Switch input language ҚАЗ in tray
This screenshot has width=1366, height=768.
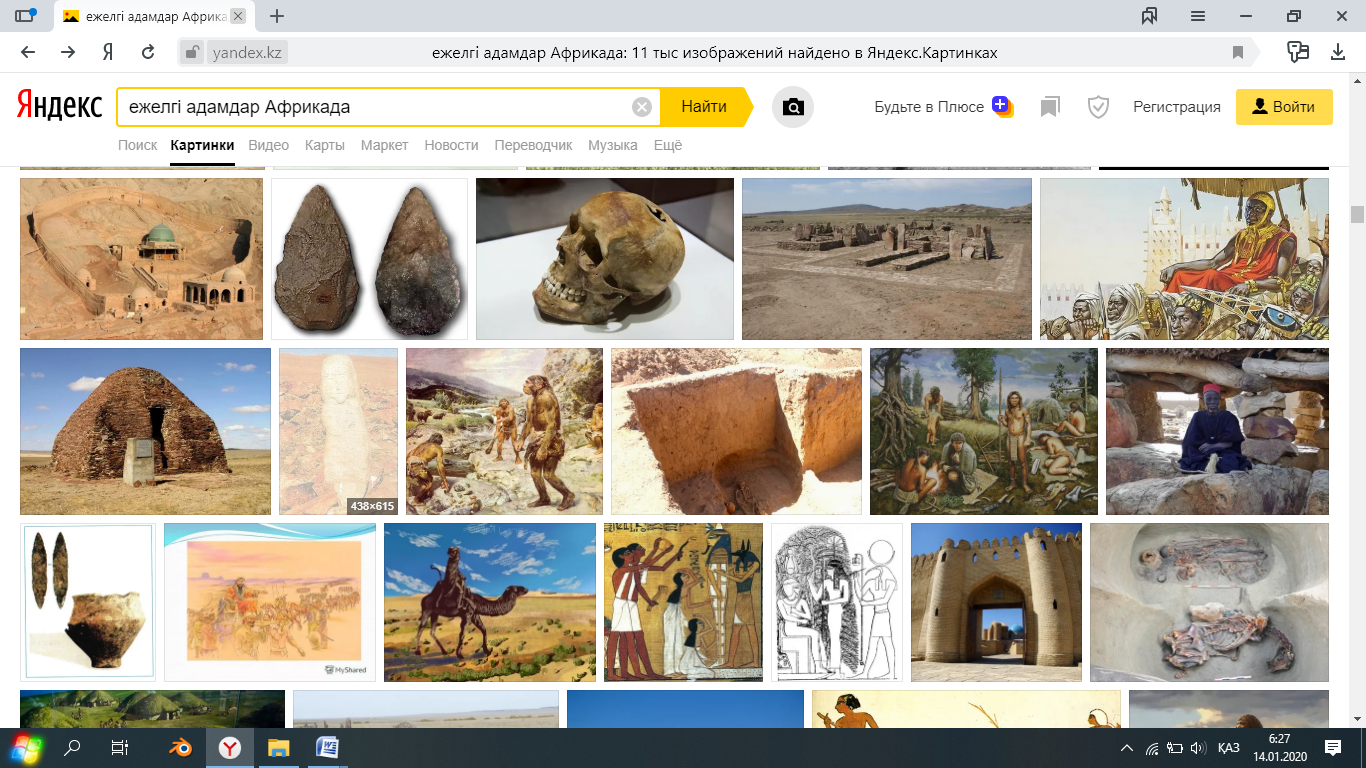coord(1229,747)
